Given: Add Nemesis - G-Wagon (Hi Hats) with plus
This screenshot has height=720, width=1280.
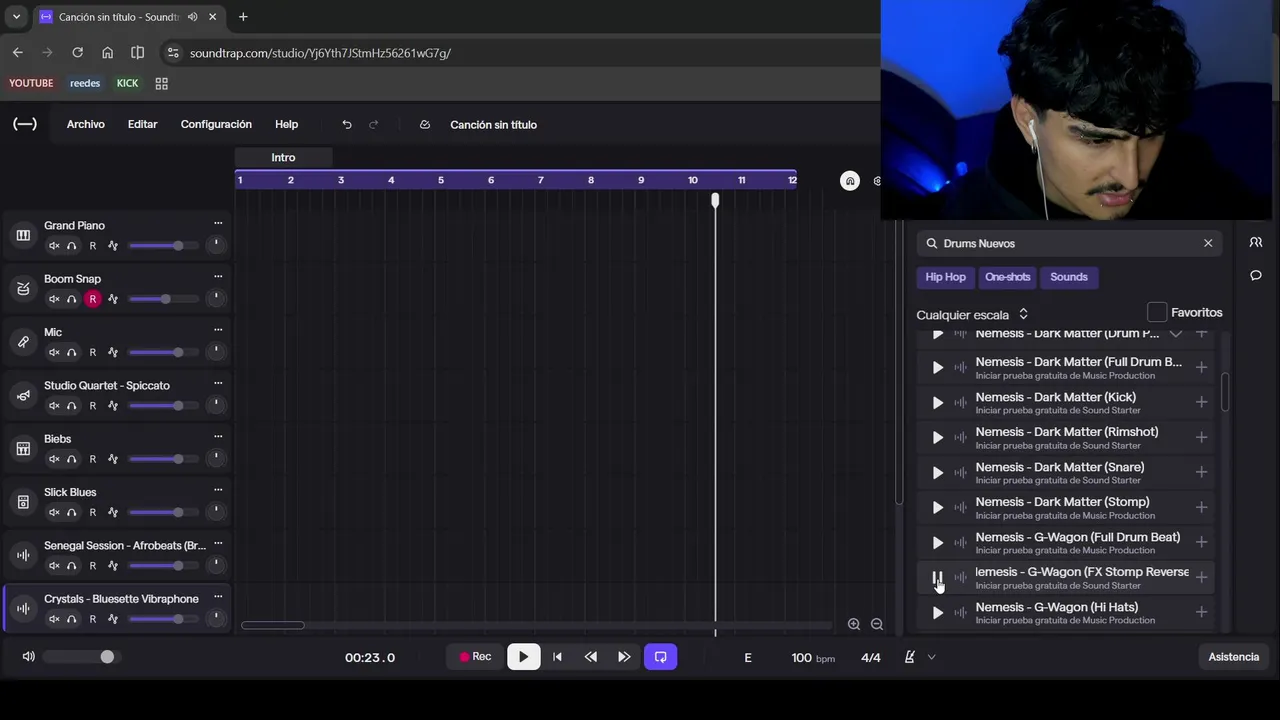Looking at the screenshot, I should [1202, 612].
